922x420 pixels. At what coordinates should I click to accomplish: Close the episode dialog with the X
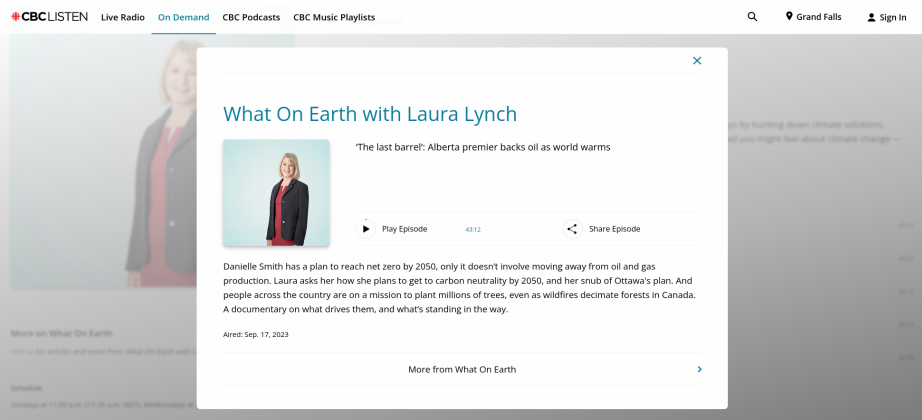pyautogui.click(x=697, y=61)
